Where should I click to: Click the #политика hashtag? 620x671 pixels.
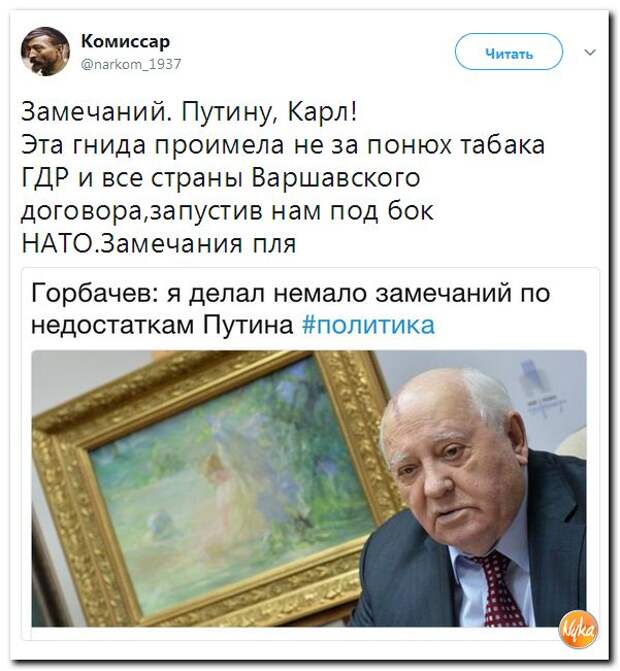(368, 325)
